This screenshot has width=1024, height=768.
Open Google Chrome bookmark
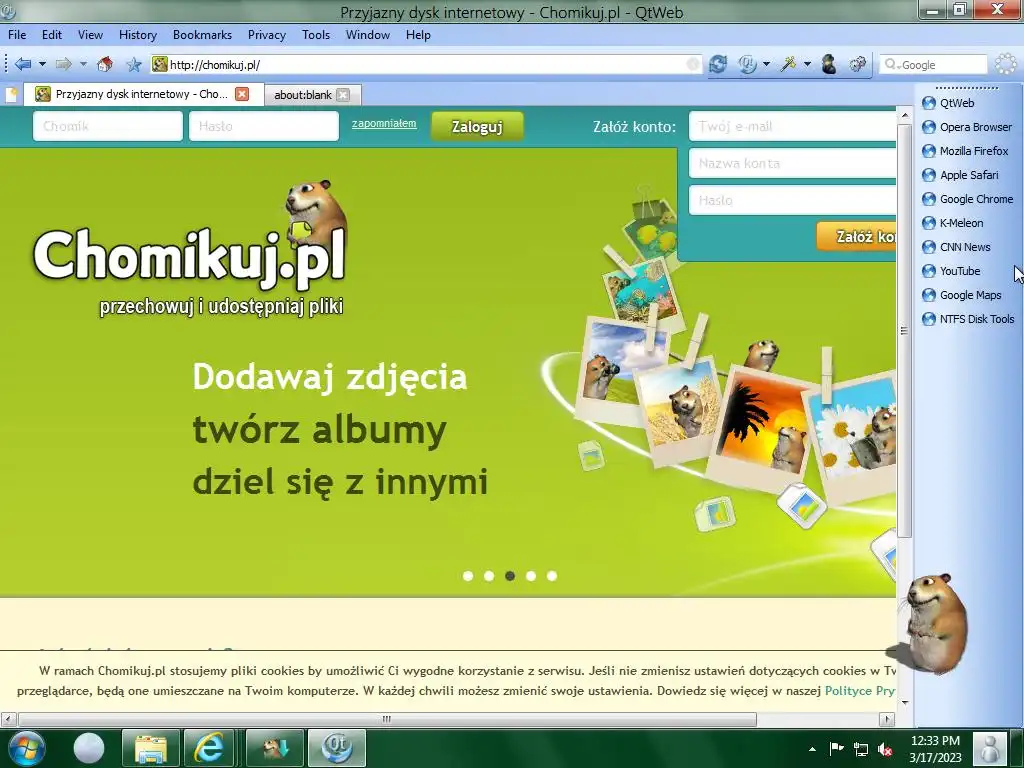967,199
